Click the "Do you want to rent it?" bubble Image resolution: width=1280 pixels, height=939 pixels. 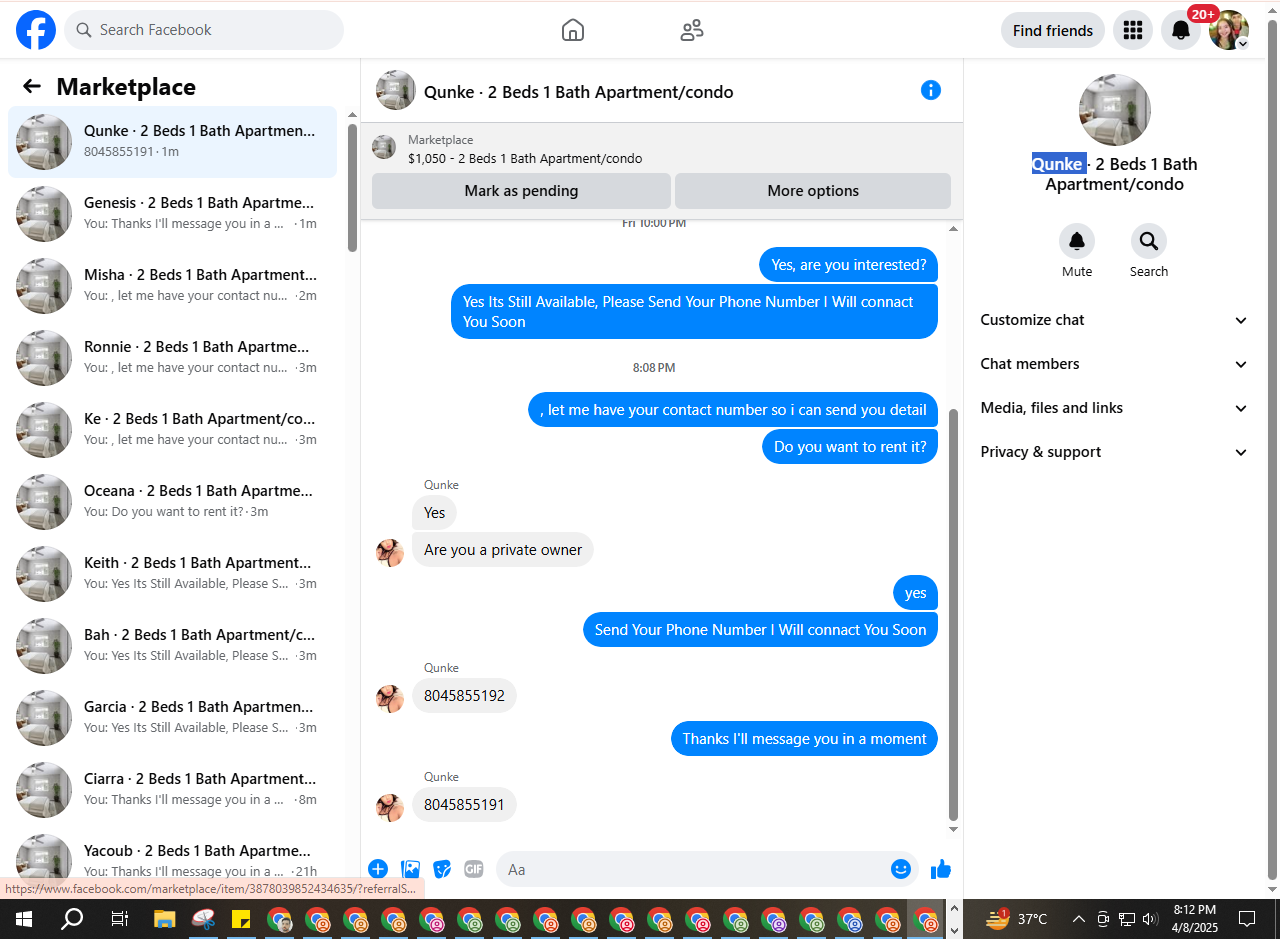pyautogui.click(x=850, y=447)
